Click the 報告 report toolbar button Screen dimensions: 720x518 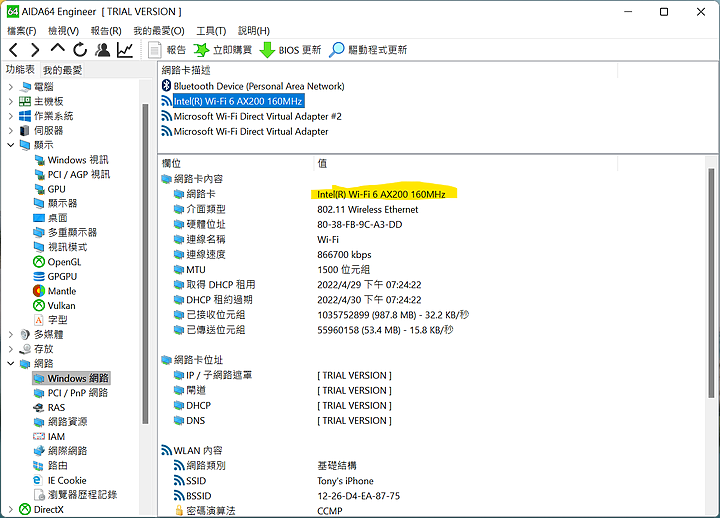pyautogui.click(x=167, y=50)
